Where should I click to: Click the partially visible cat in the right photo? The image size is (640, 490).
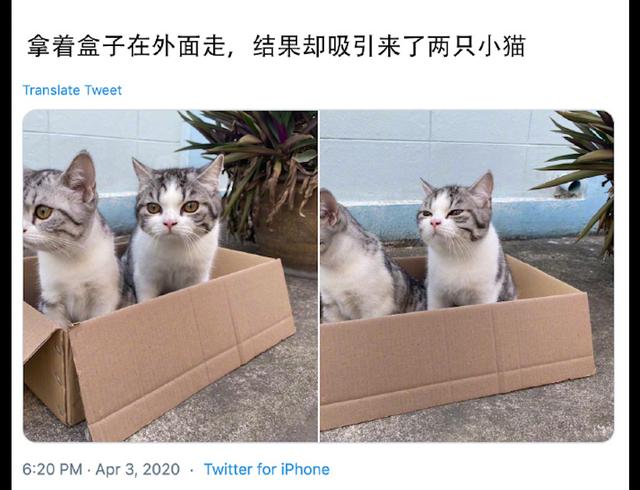[359, 261]
